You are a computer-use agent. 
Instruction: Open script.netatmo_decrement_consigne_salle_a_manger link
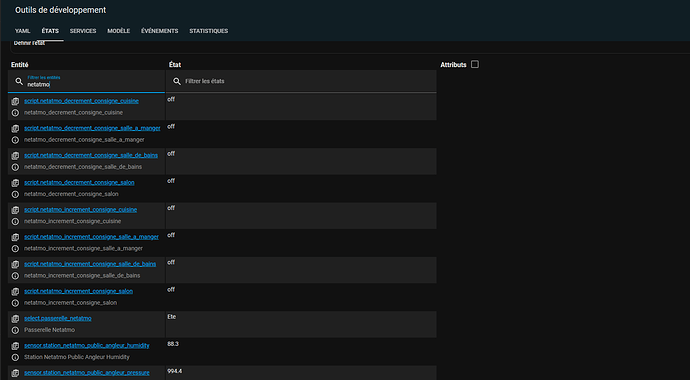(x=92, y=128)
